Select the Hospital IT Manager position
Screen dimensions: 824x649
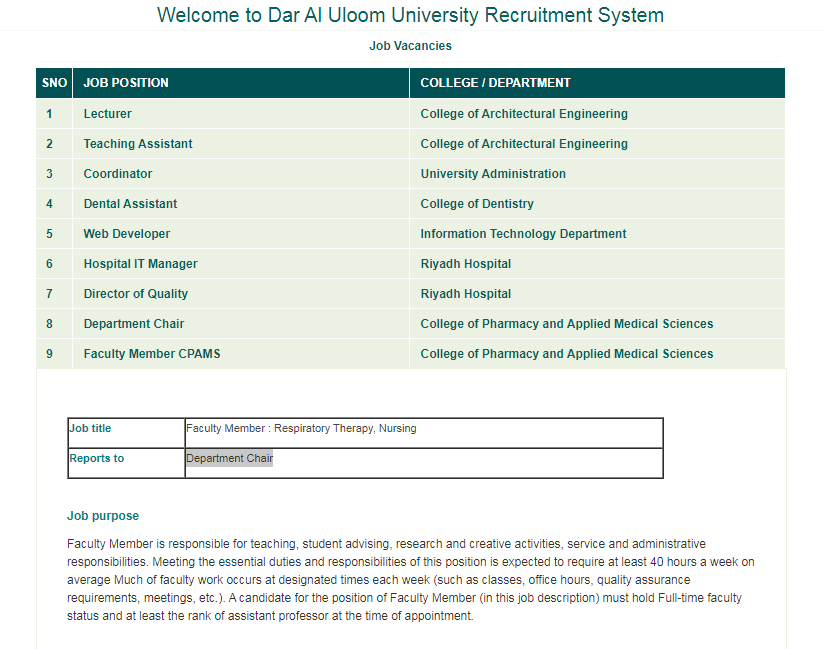[140, 264]
